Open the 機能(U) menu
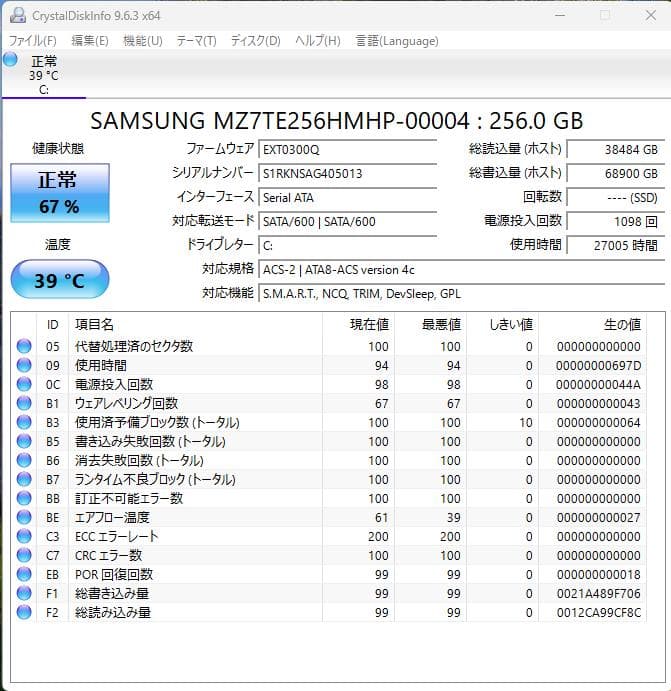The width and height of the screenshot is (671, 691). 143,41
